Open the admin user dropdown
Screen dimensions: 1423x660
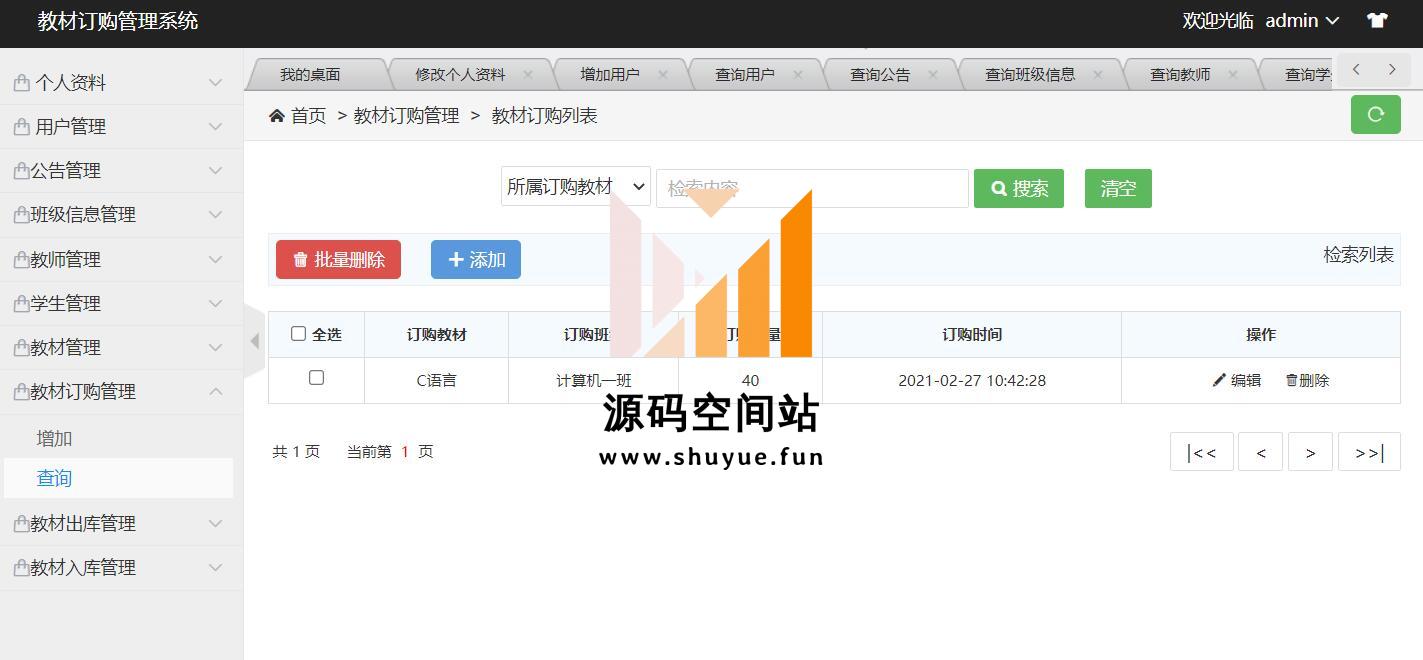[1302, 20]
